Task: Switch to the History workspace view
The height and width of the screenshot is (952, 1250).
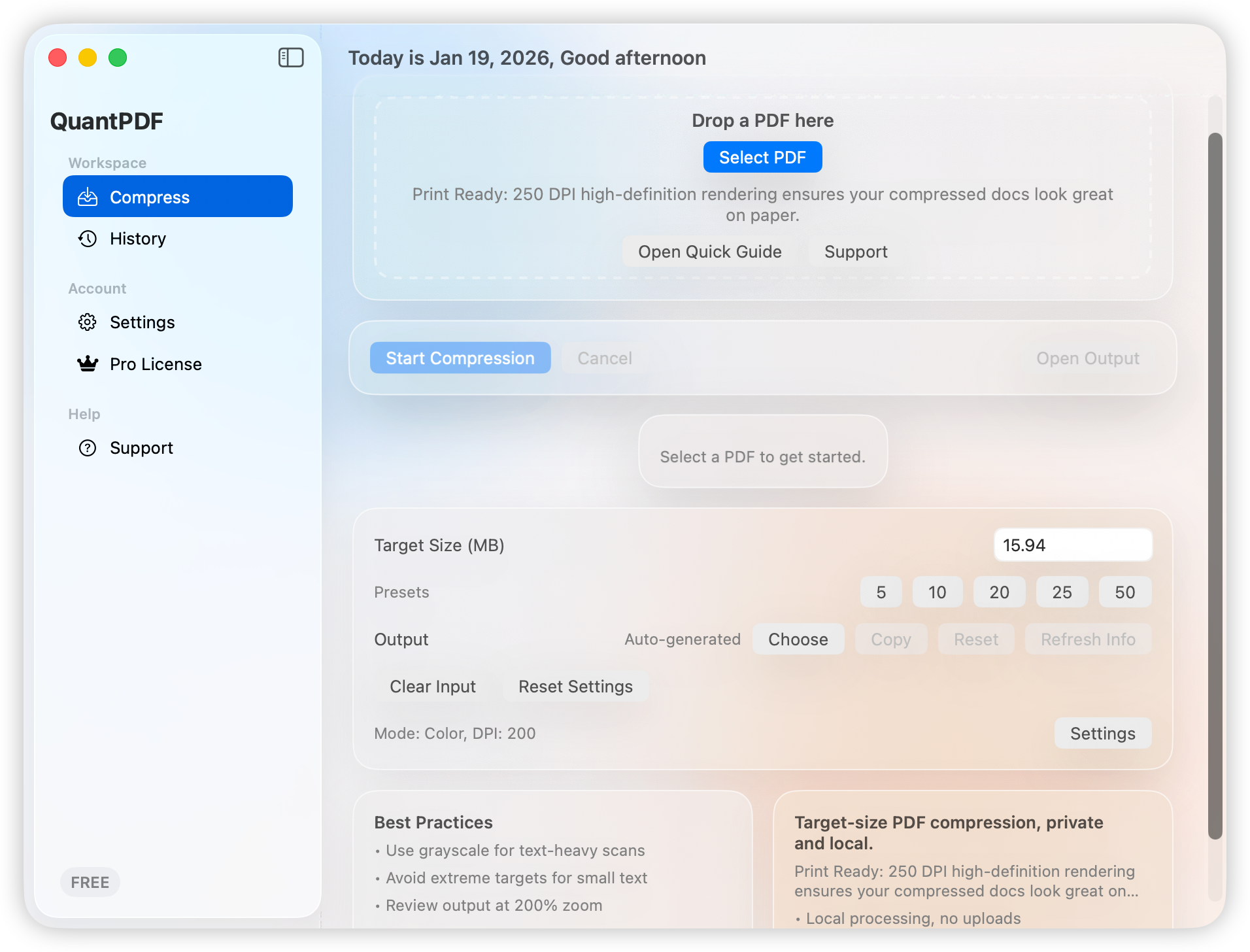Action: click(138, 239)
